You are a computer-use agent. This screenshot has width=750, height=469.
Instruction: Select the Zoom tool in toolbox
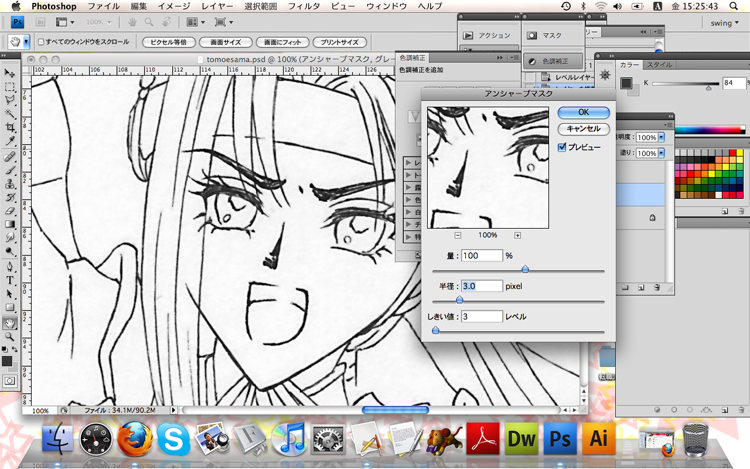[x=9, y=337]
